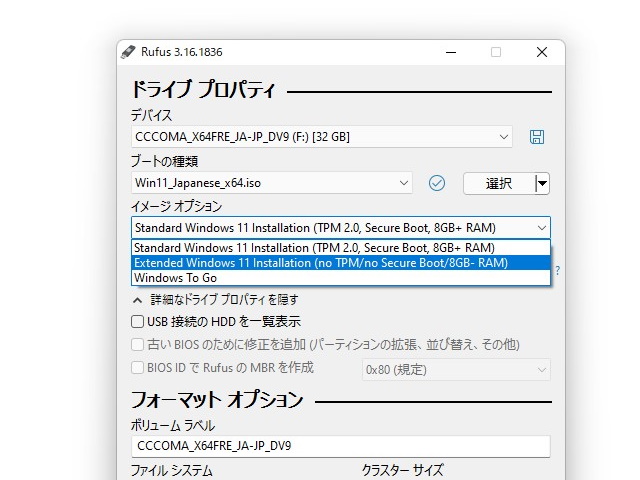Click the save drive image icon
Image resolution: width=640 pixels, height=480 pixels.
[536, 137]
